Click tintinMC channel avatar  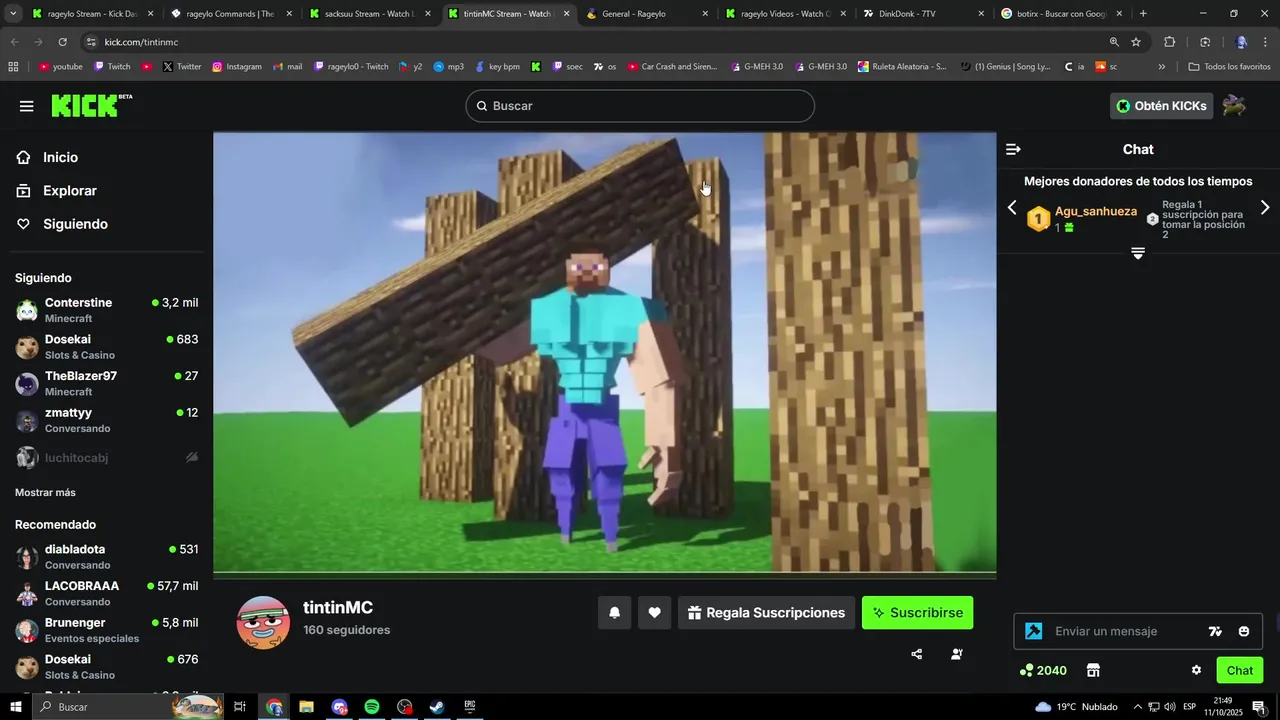(x=263, y=623)
